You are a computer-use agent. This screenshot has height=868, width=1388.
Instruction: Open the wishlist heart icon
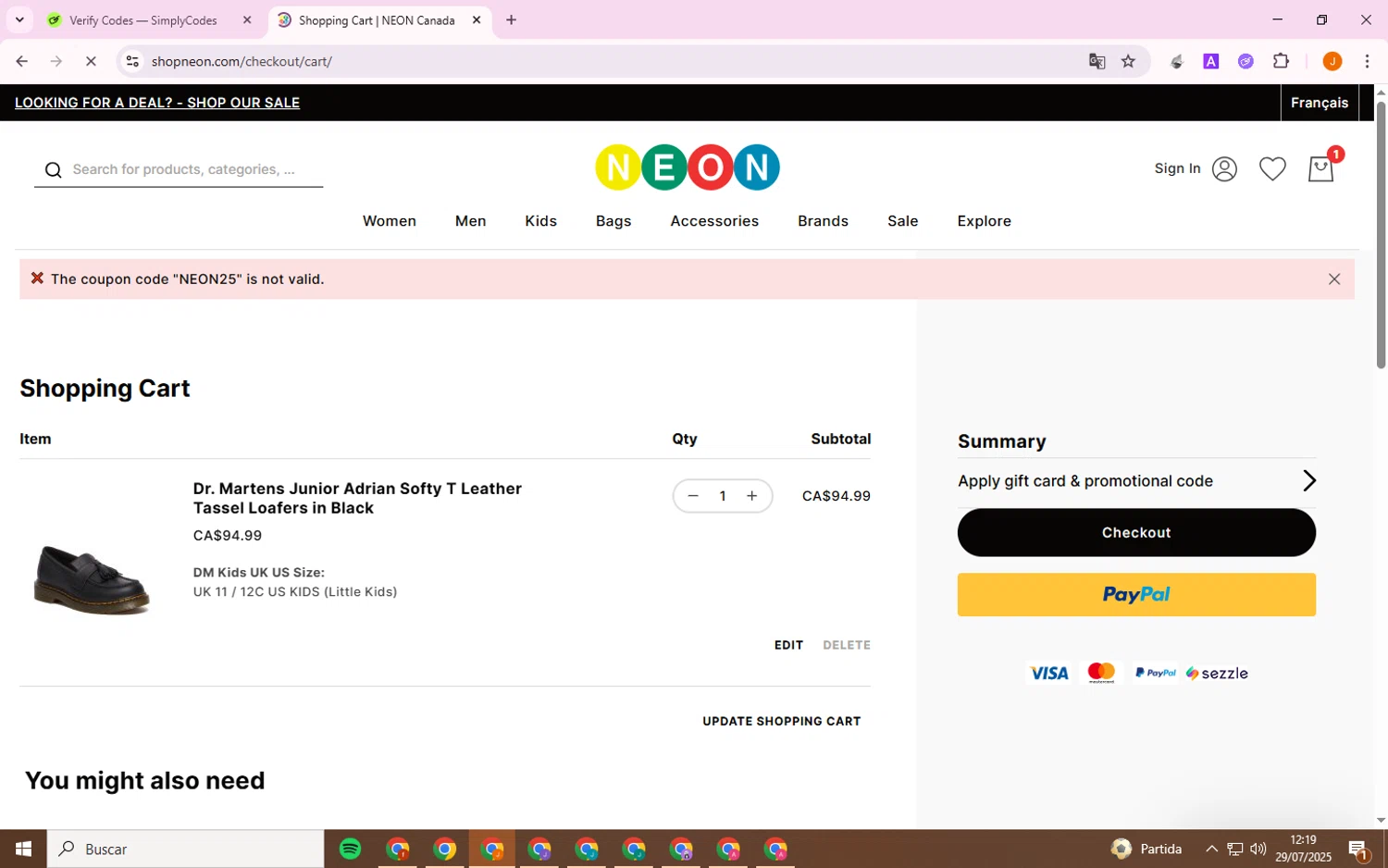click(1272, 168)
